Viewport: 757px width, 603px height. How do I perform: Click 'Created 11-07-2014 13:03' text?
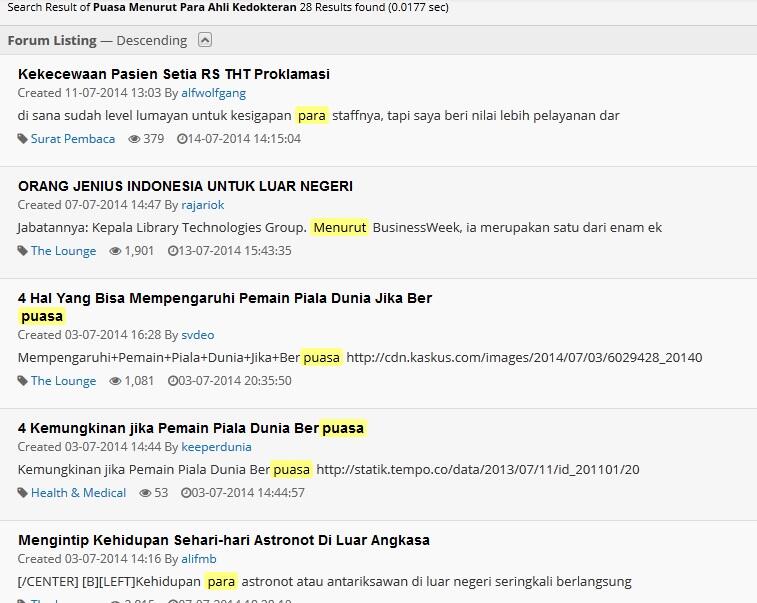coord(89,93)
